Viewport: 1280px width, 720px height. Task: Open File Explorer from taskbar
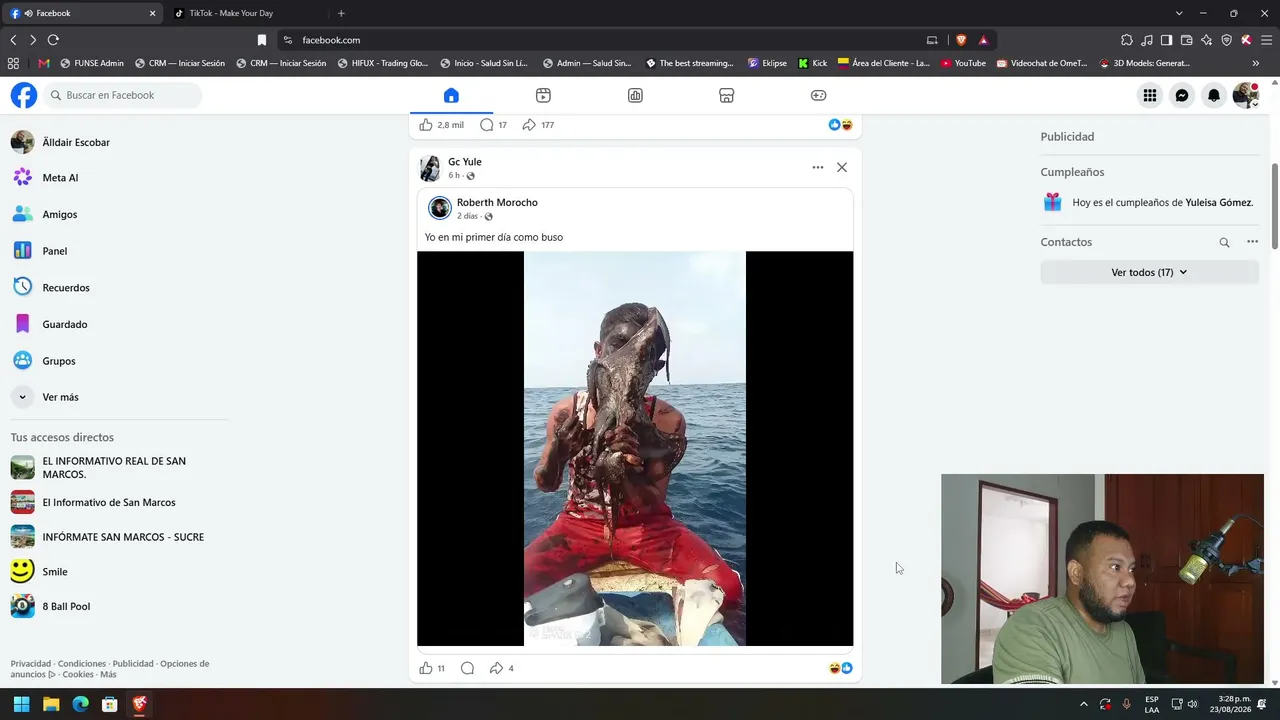51,704
